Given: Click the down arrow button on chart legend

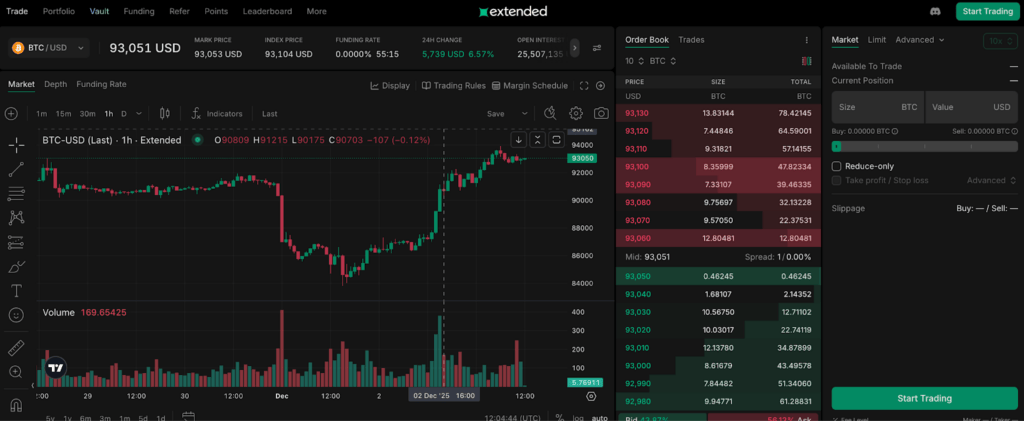Looking at the screenshot, I should click(518, 140).
